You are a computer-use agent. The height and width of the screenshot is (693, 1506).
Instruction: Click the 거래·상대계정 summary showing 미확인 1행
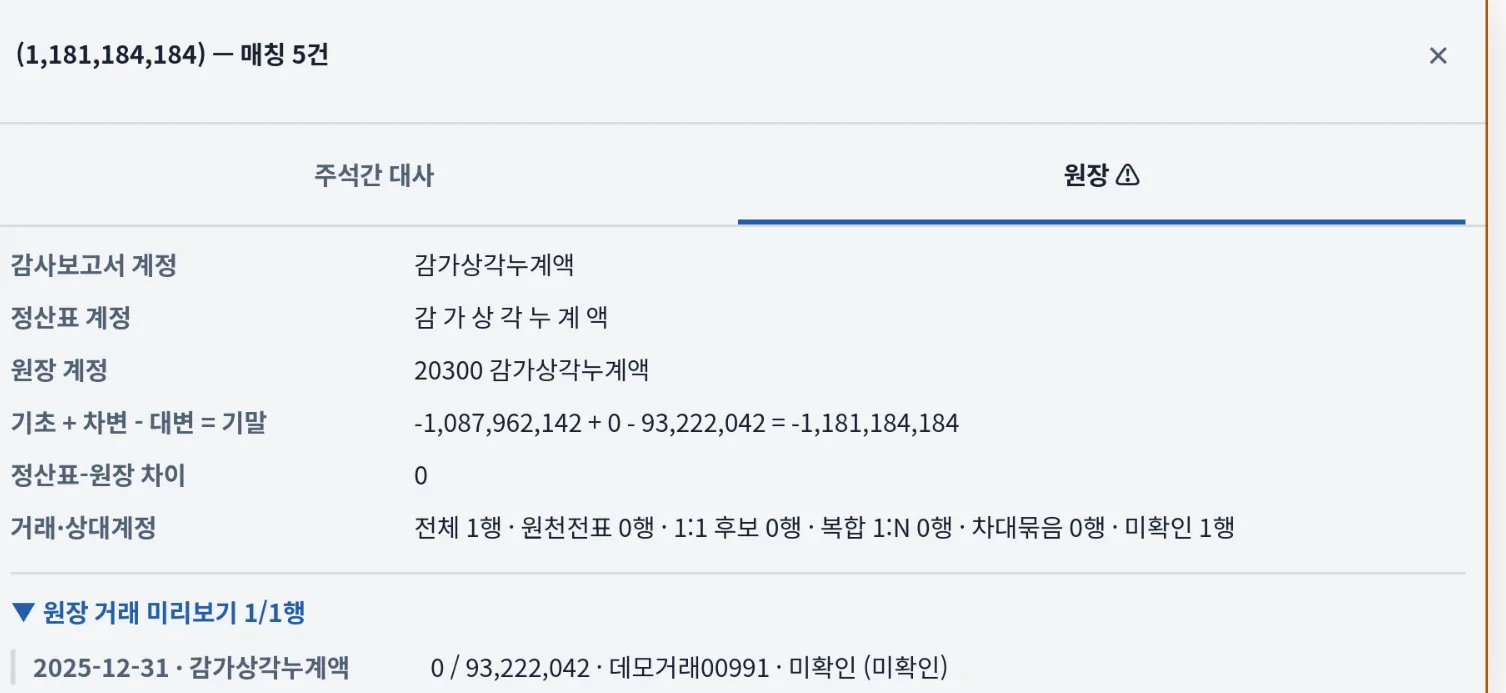(824, 528)
